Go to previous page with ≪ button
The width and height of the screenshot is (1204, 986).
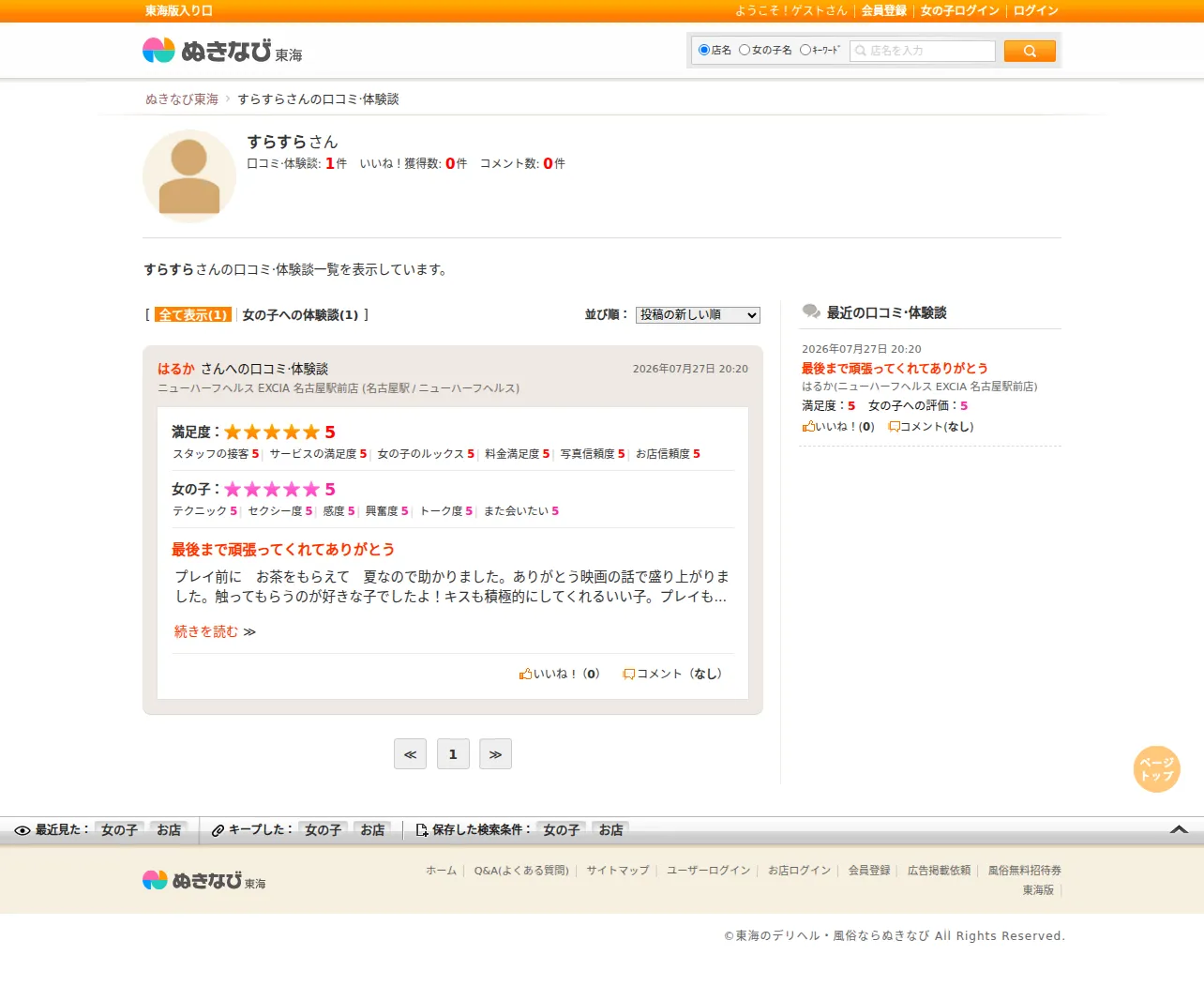(410, 754)
